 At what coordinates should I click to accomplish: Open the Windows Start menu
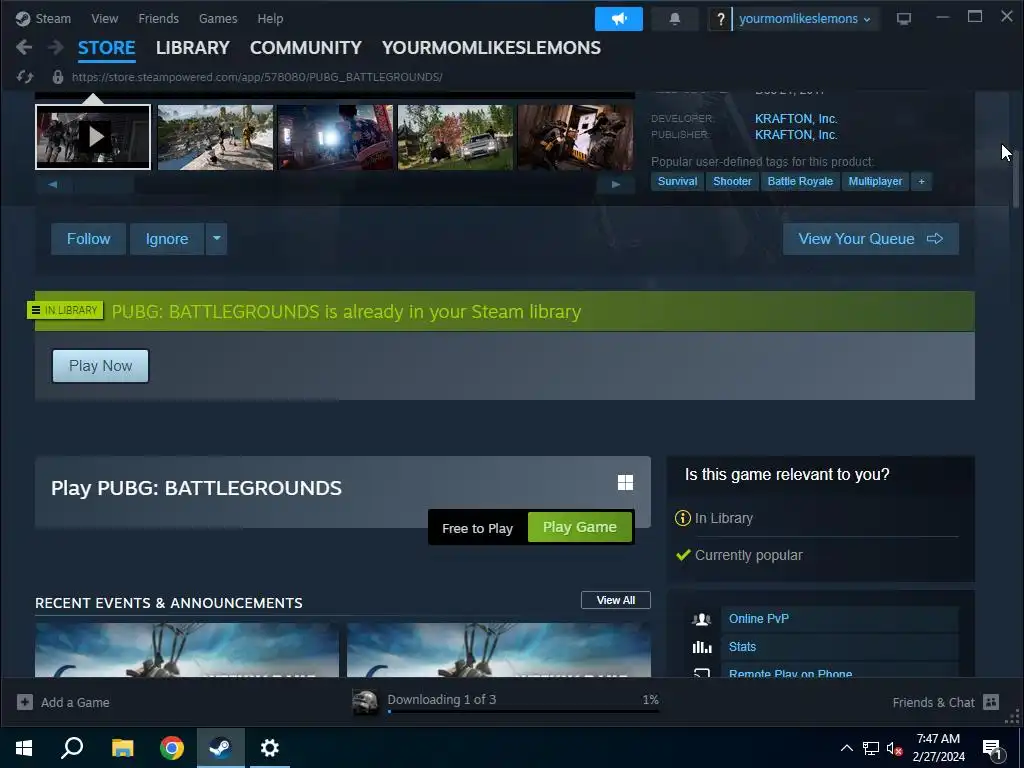click(x=24, y=748)
